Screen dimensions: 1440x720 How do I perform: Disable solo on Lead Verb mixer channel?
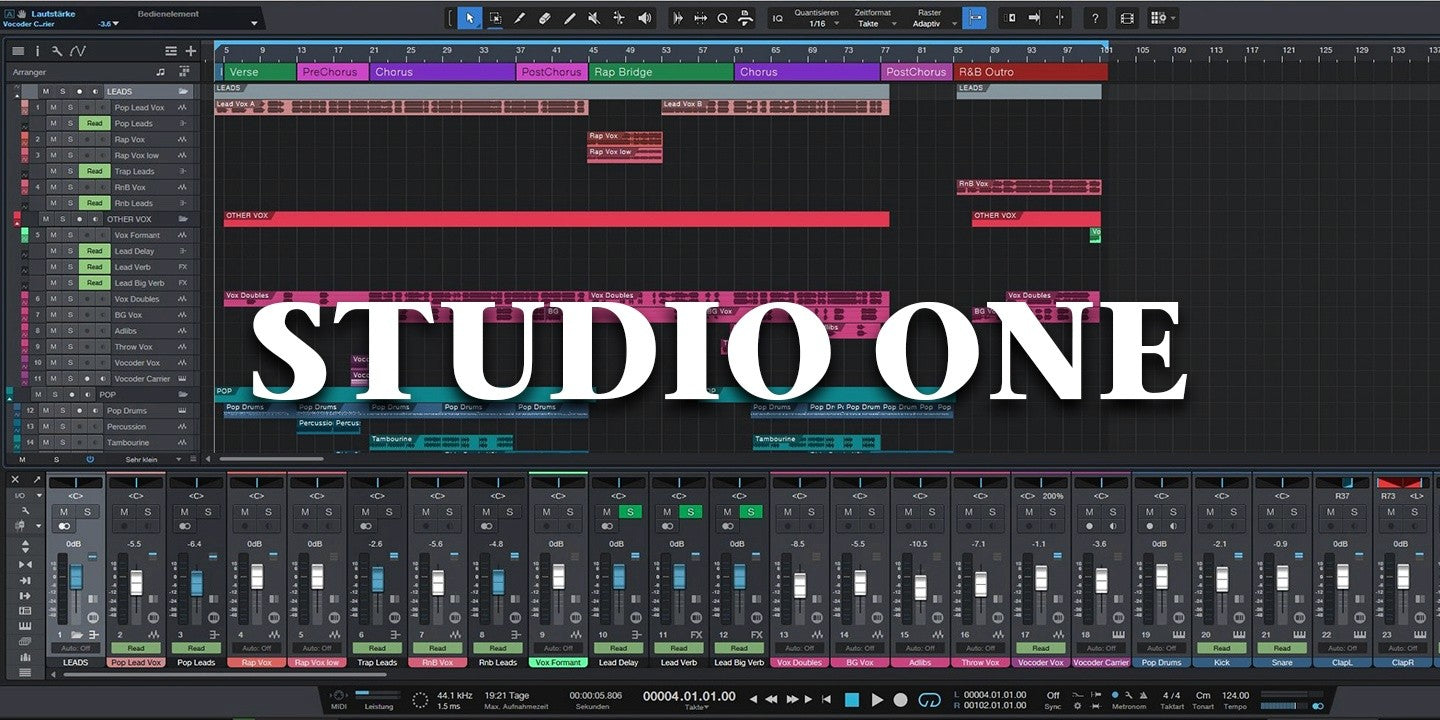pos(690,512)
